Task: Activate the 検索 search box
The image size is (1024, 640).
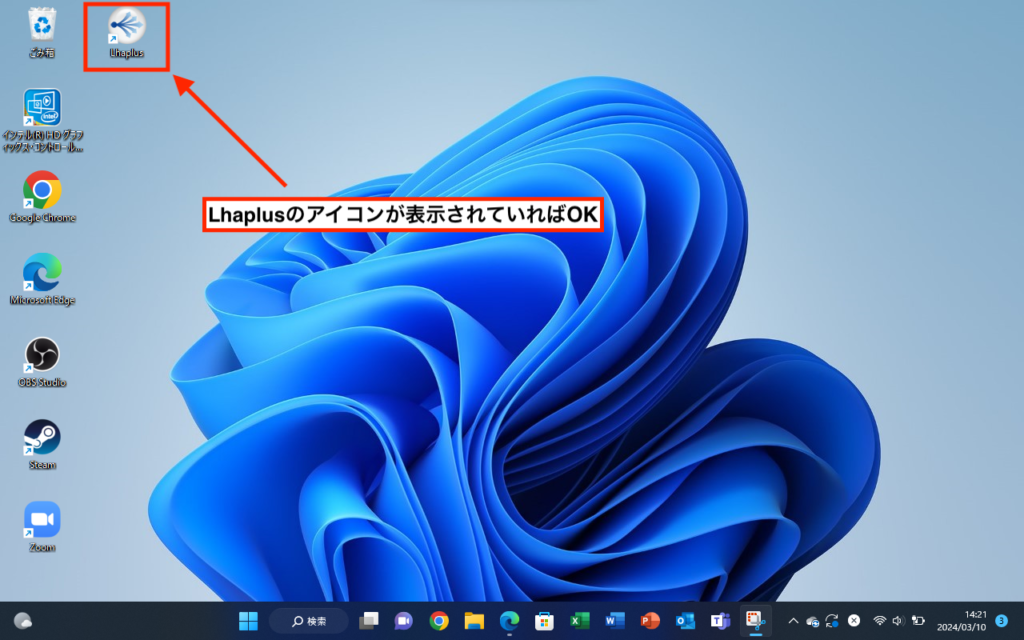Action: tap(307, 621)
